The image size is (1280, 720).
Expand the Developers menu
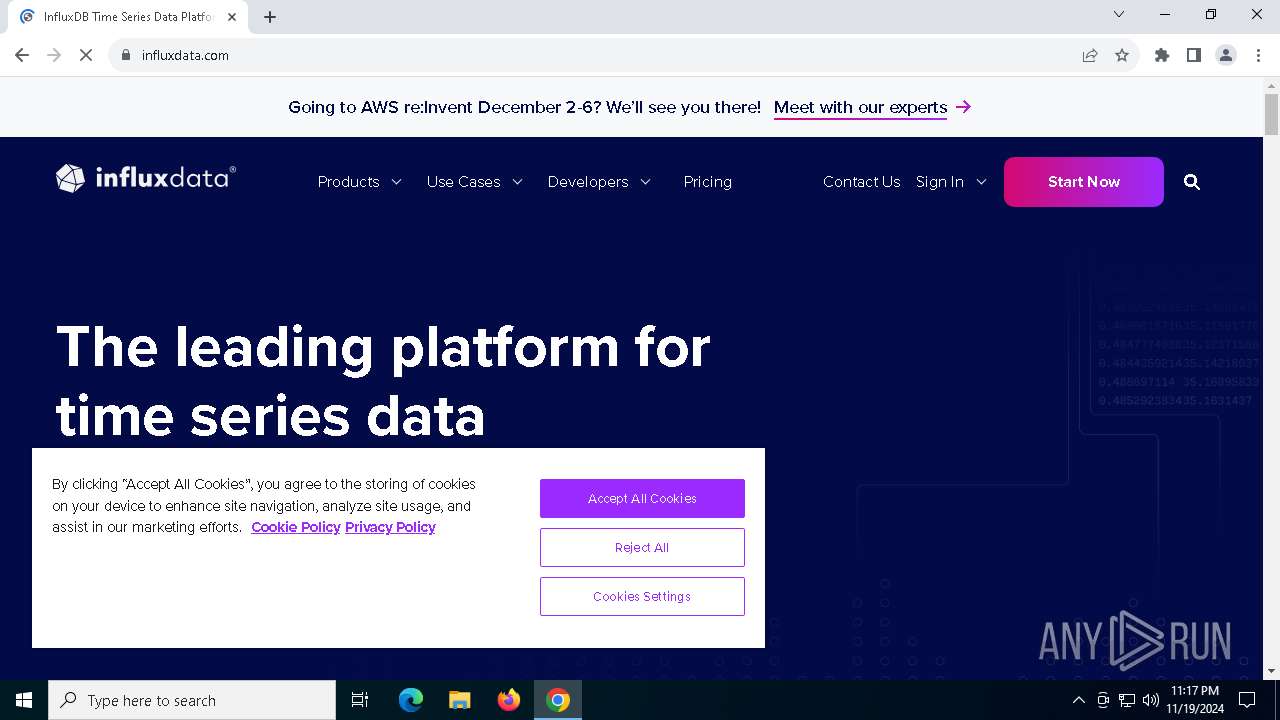point(600,182)
